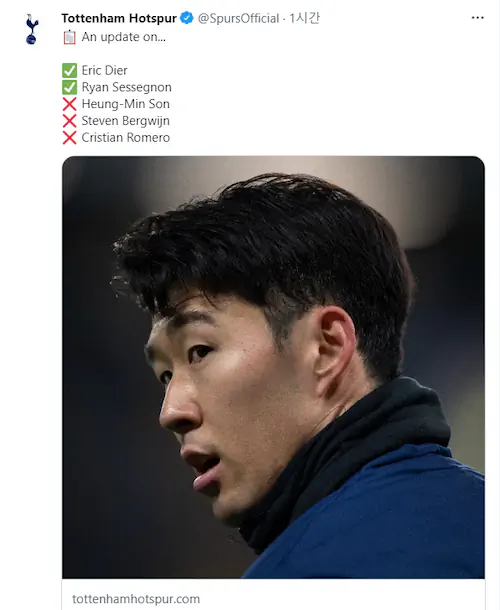Follow the tottenhamhotspur.com link domain

click(136, 599)
